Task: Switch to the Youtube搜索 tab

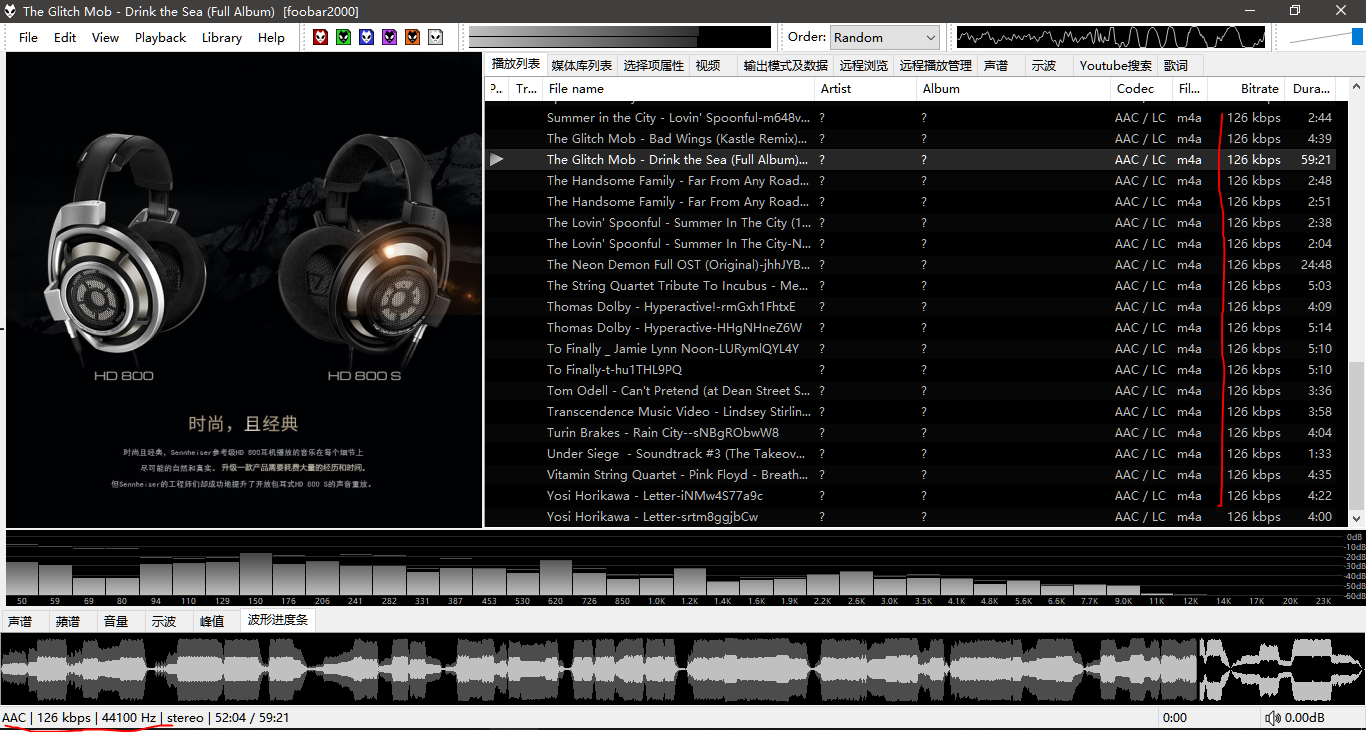Action: tap(1115, 65)
